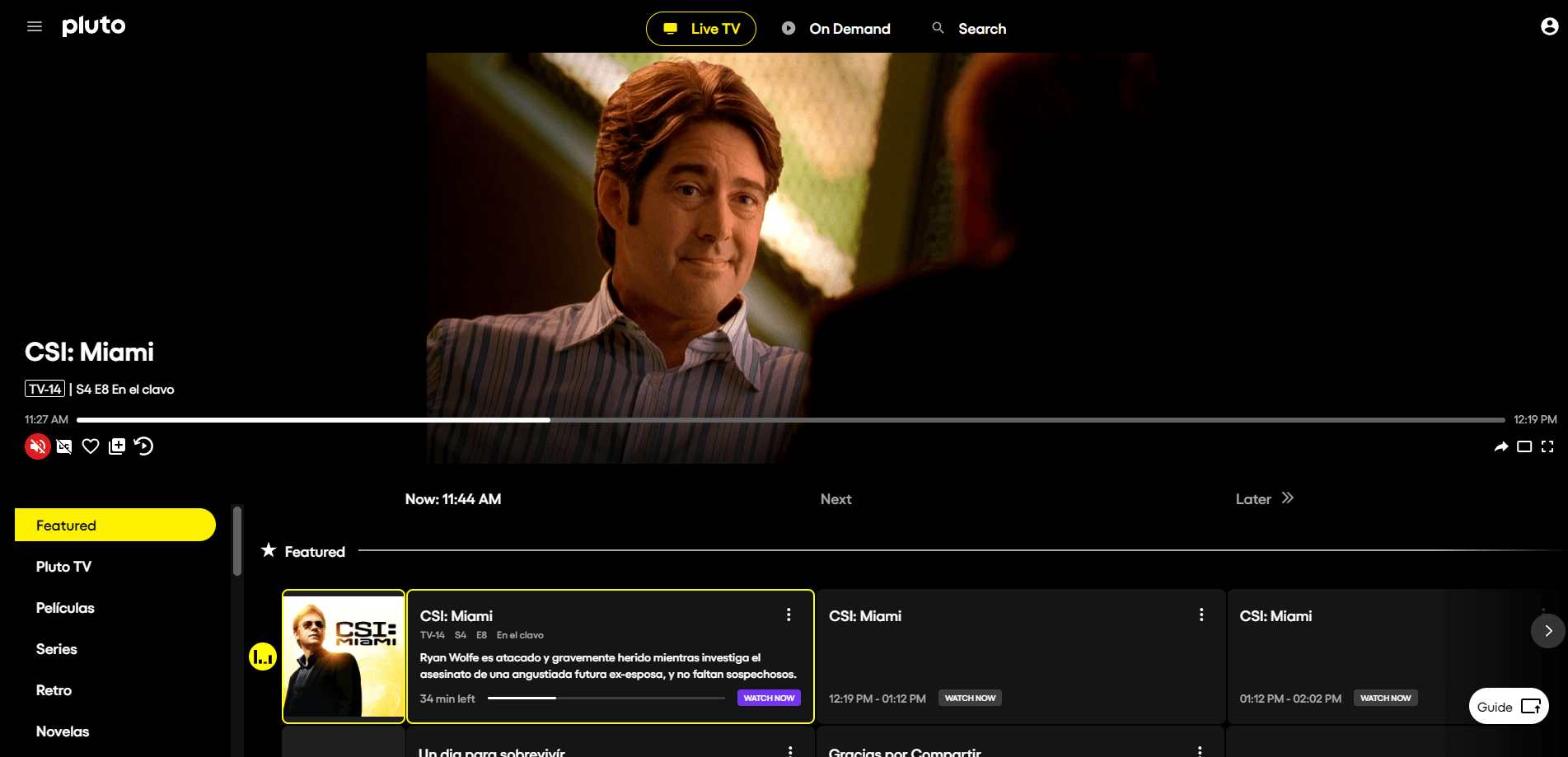Click the episode progress bar in CSI card

click(x=606, y=698)
